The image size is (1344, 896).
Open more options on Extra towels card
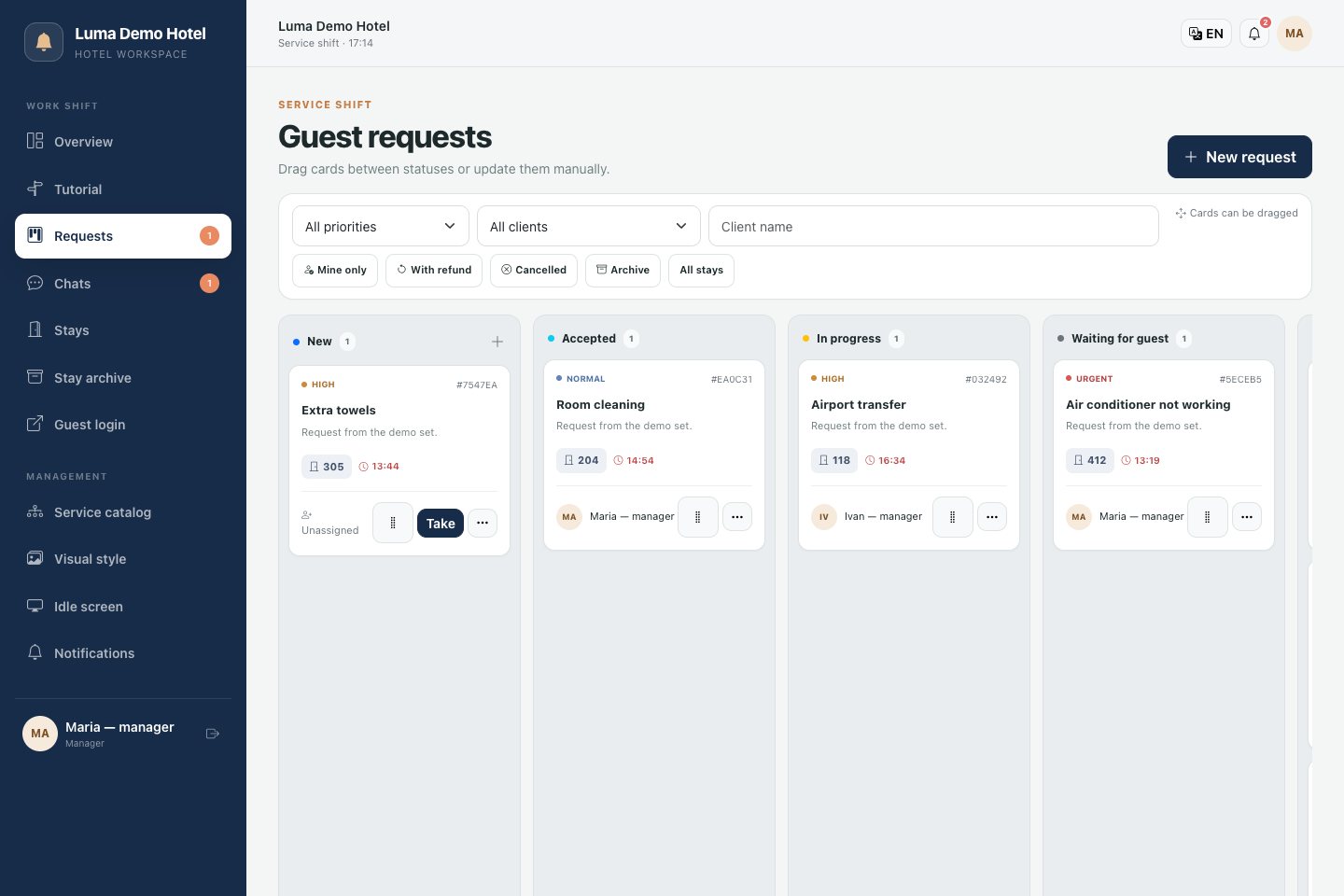[x=483, y=523]
